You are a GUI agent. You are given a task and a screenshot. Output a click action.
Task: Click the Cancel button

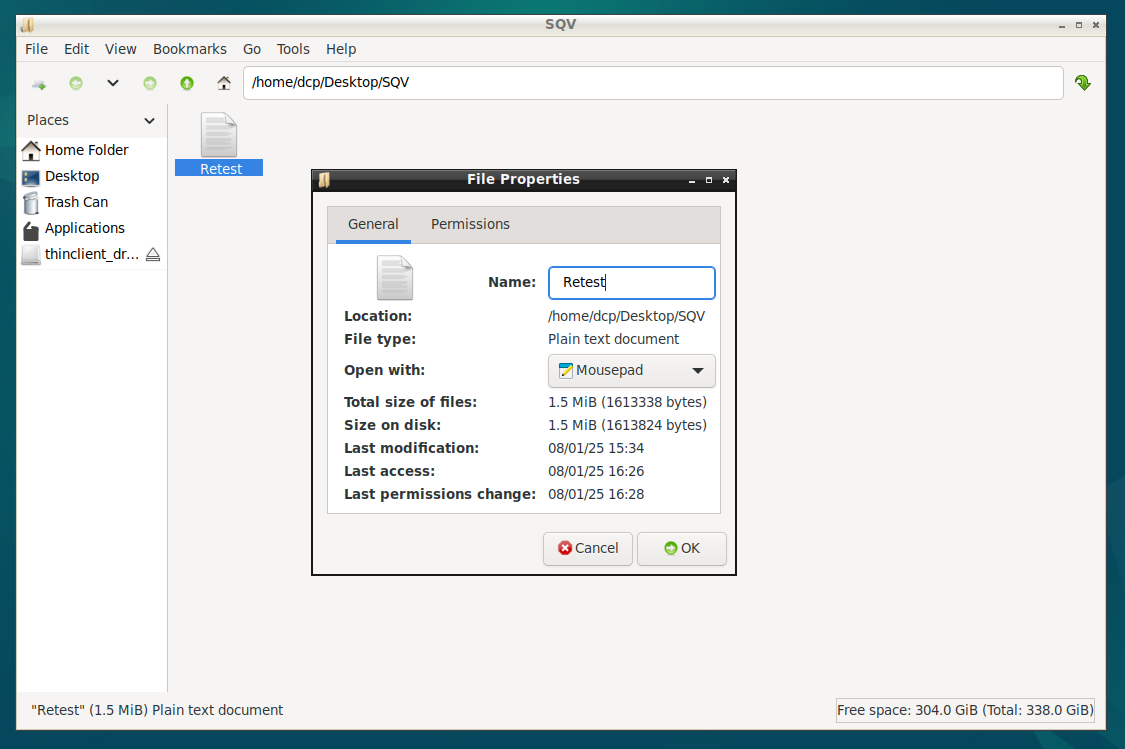[x=588, y=549]
